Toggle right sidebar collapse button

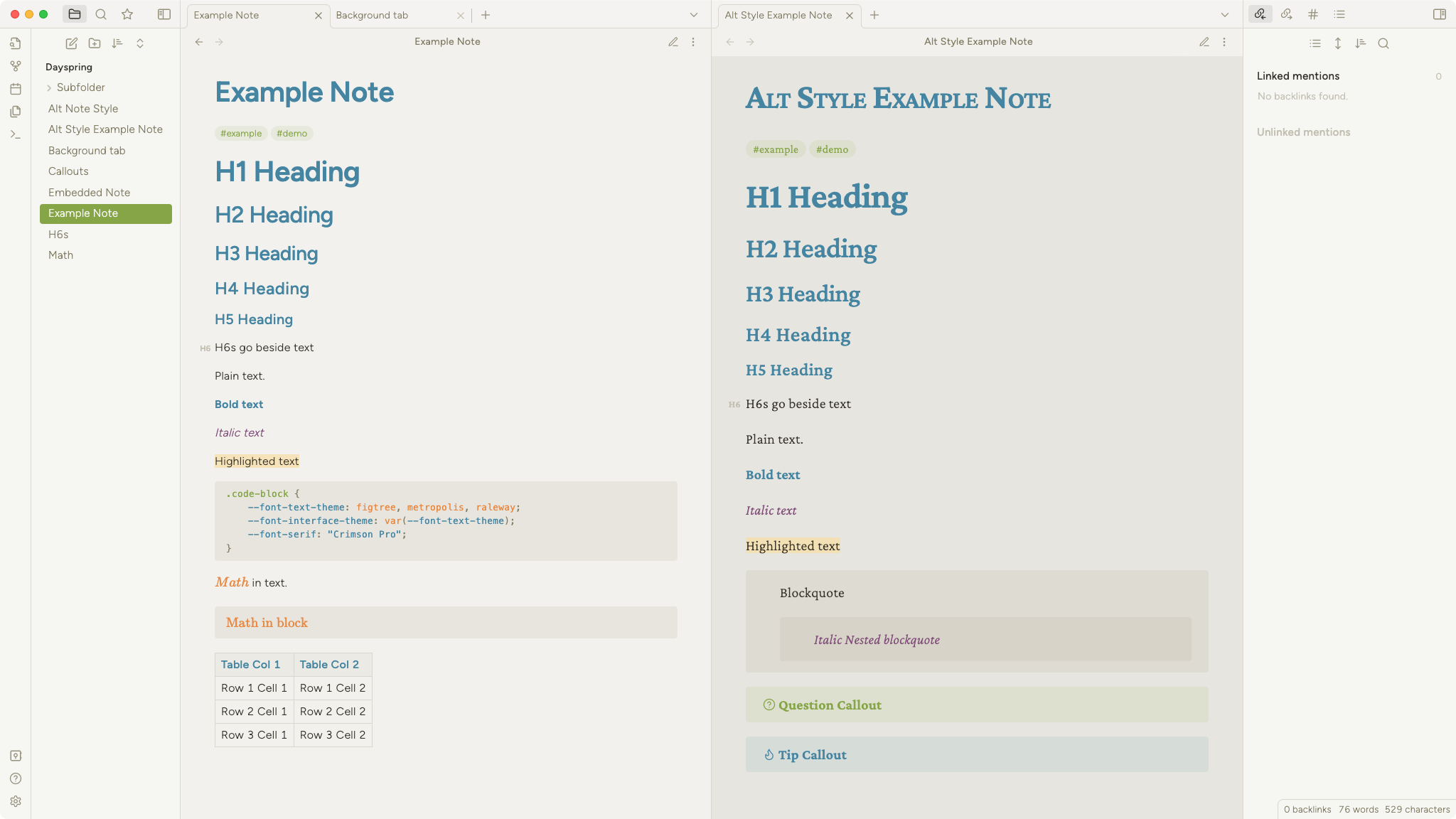(x=1440, y=14)
